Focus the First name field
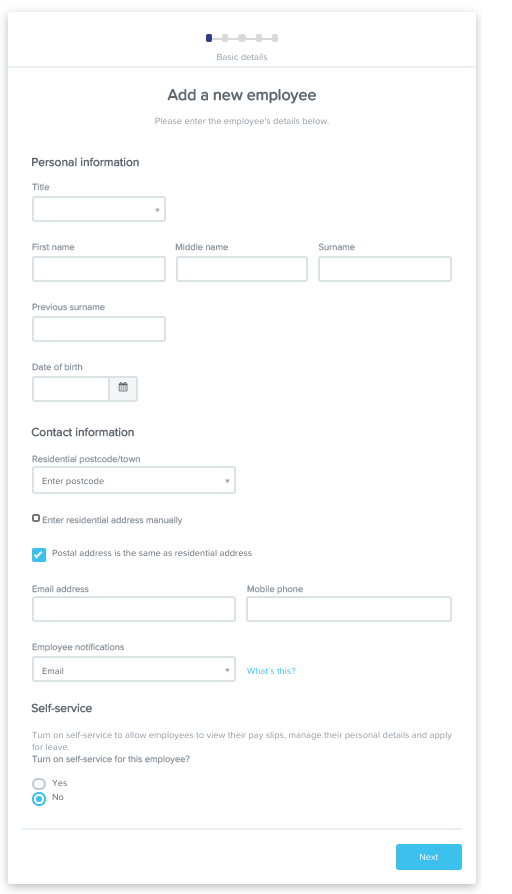 click(99, 269)
